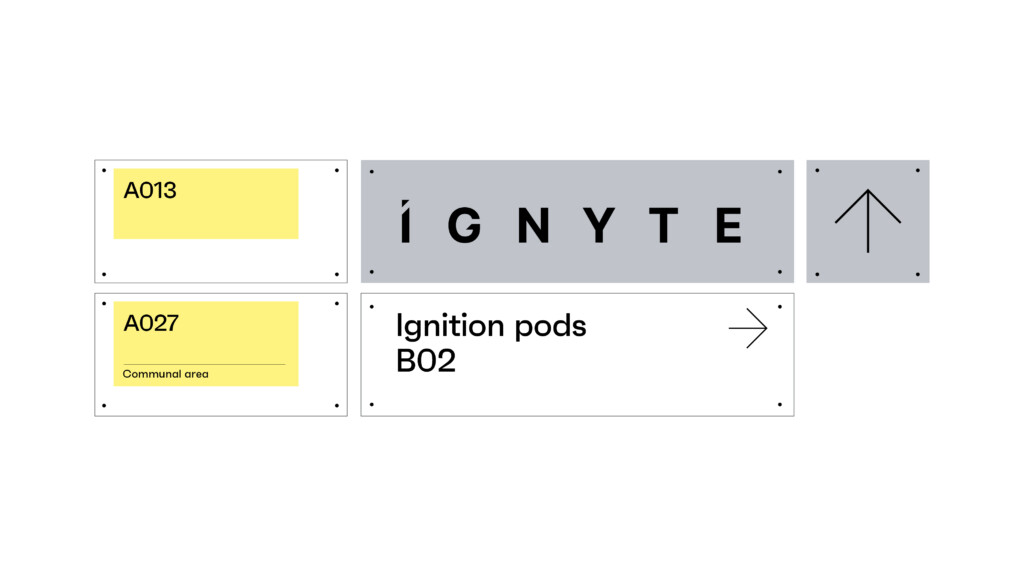Select the letter N in the IGNYTE logo
1024x576 pixels.
click(533, 225)
